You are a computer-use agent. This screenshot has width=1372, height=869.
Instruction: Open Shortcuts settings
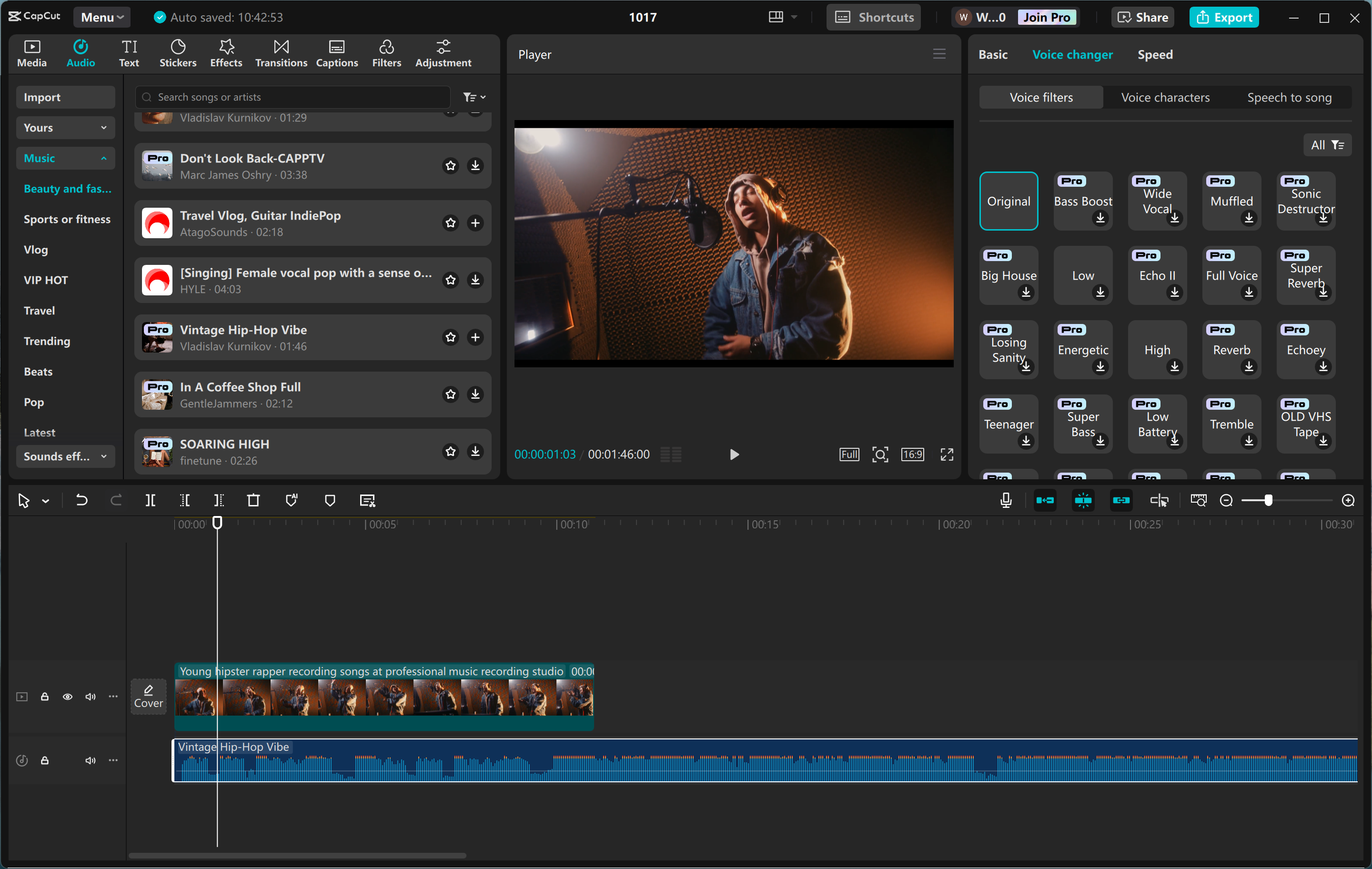tap(873, 17)
